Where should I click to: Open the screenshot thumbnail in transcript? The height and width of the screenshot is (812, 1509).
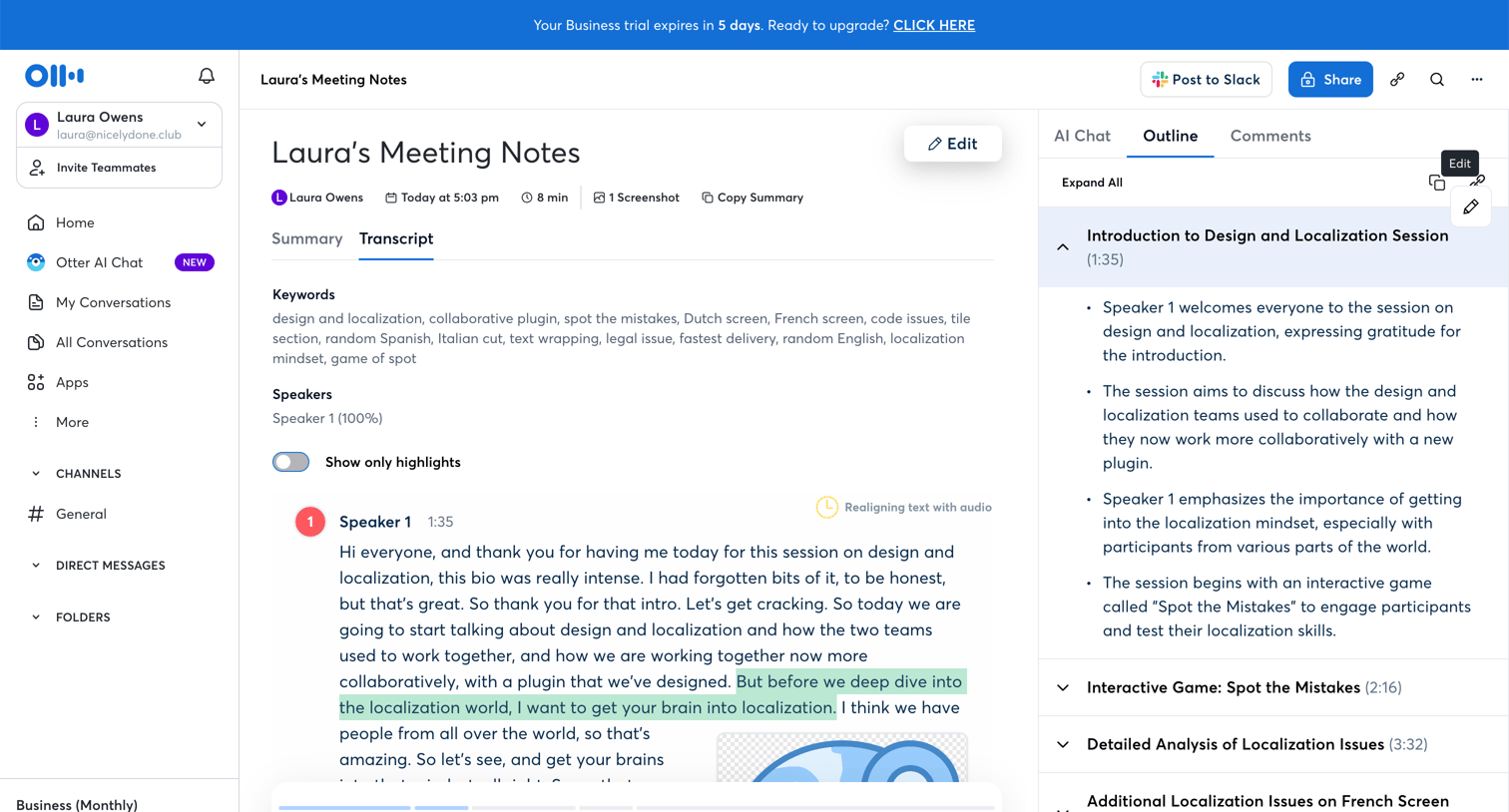[x=842, y=758]
